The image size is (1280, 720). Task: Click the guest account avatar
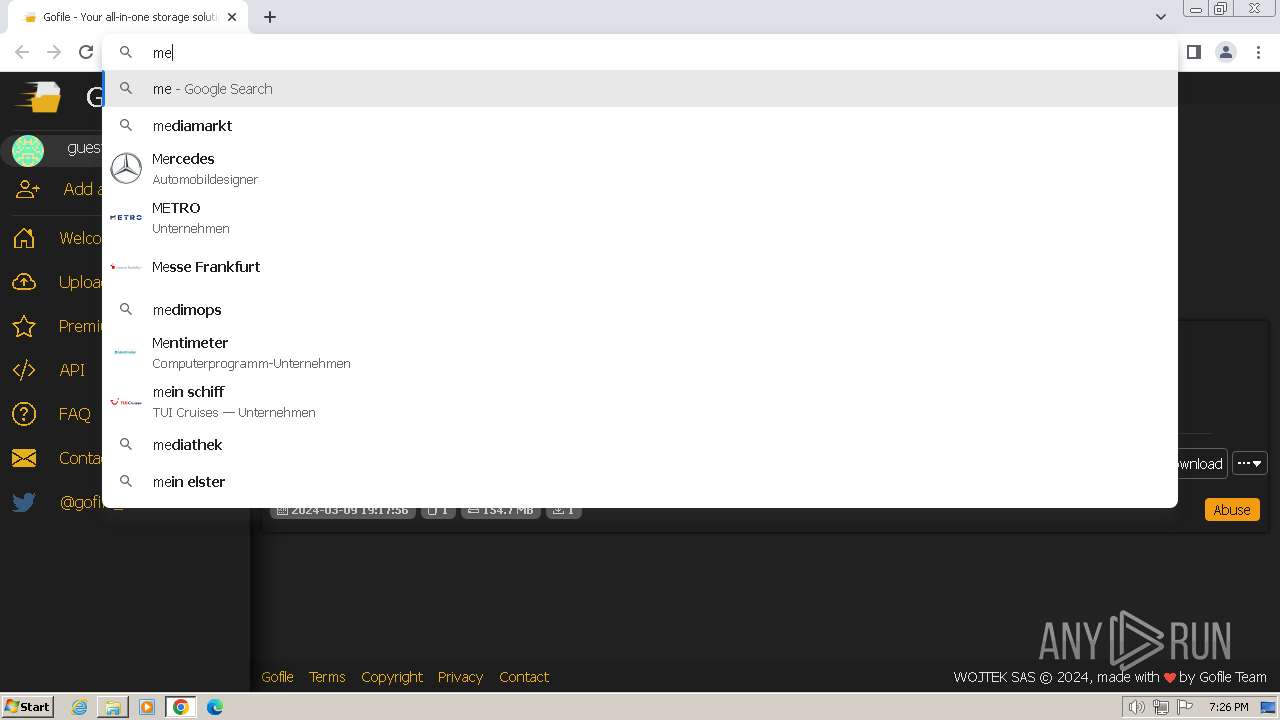click(x=28, y=151)
